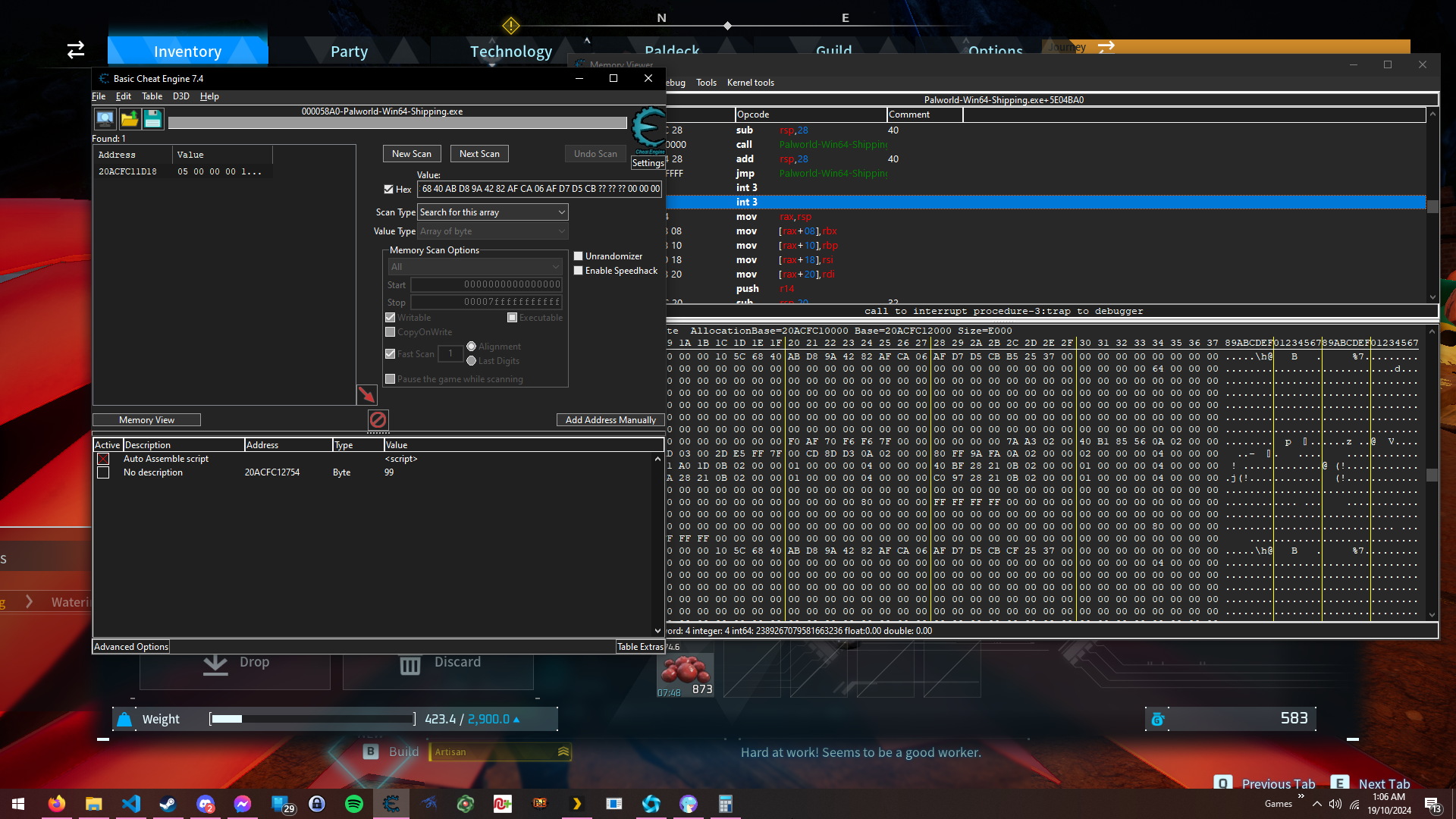The width and height of the screenshot is (1456, 819).
Task: Open the Path of Exile taskbar icon
Action: (x=540, y=804)
